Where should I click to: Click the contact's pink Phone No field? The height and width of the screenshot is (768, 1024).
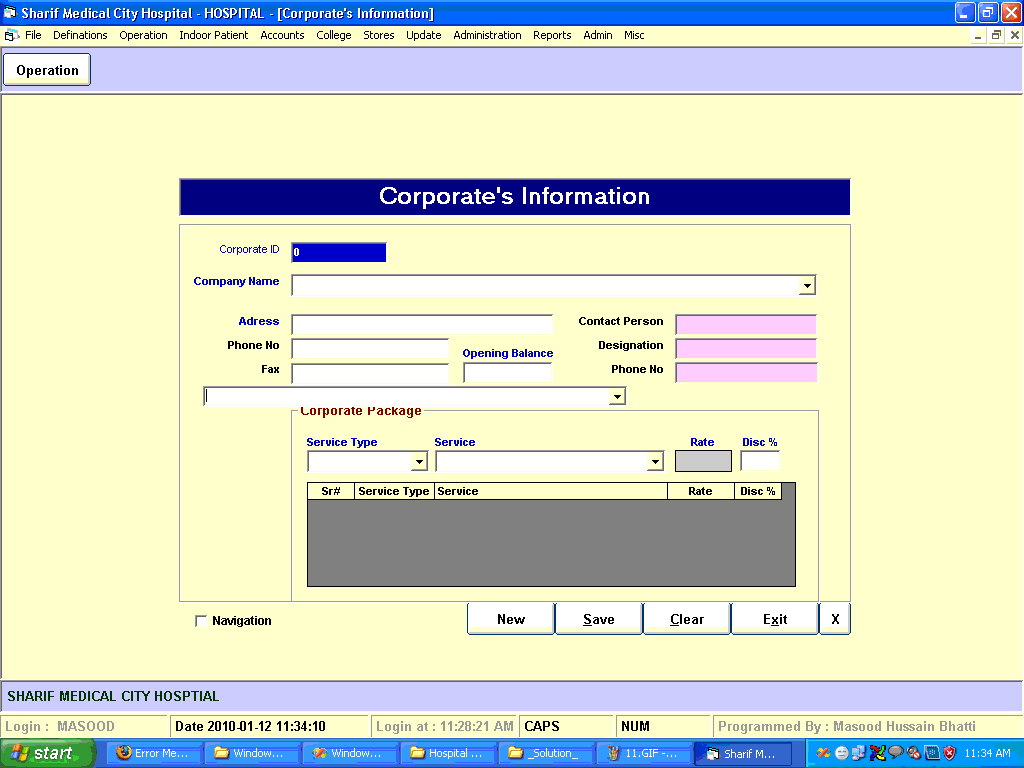(746, 373)
